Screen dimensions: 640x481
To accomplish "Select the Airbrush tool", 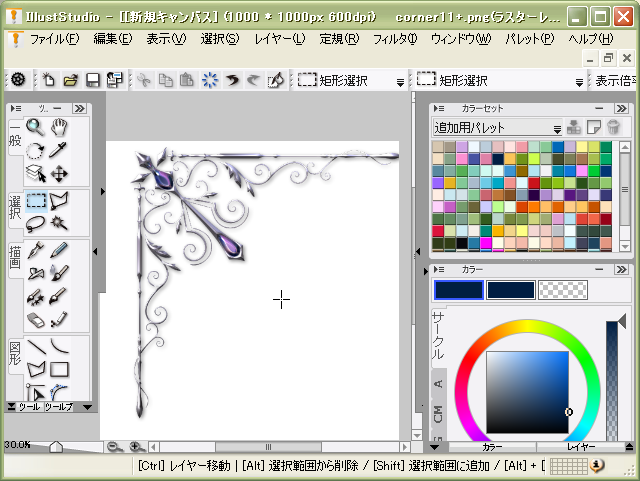I will coord(36,273).
